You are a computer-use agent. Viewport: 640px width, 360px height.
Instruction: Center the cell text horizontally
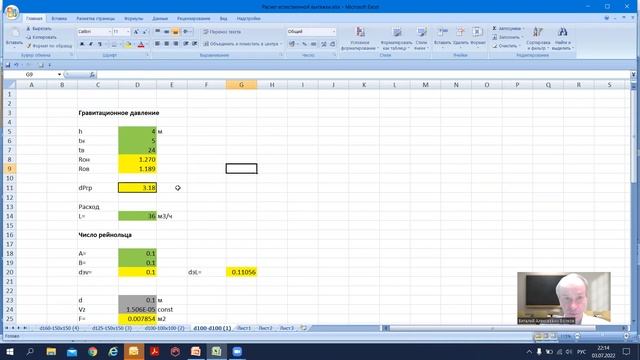point(167,44)
